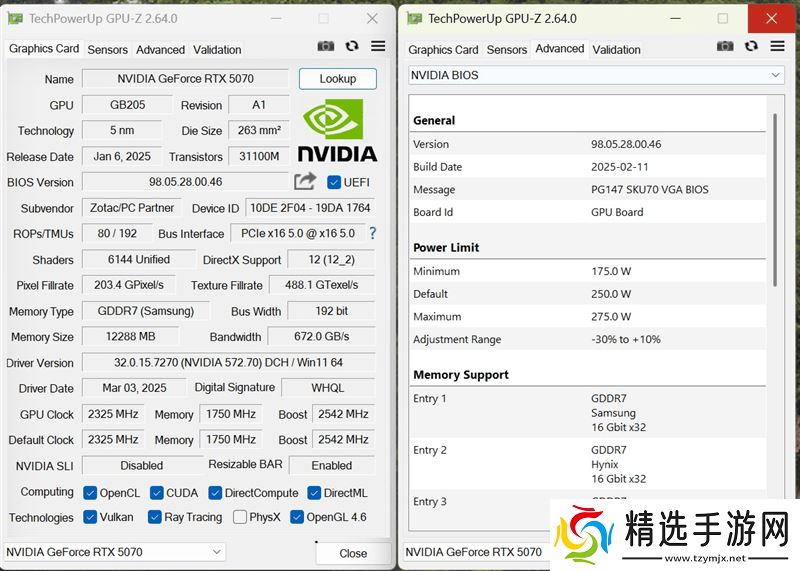Click the GPU Name text field
This screenshot has height=571, width=800.
click(x=185, y=79)
